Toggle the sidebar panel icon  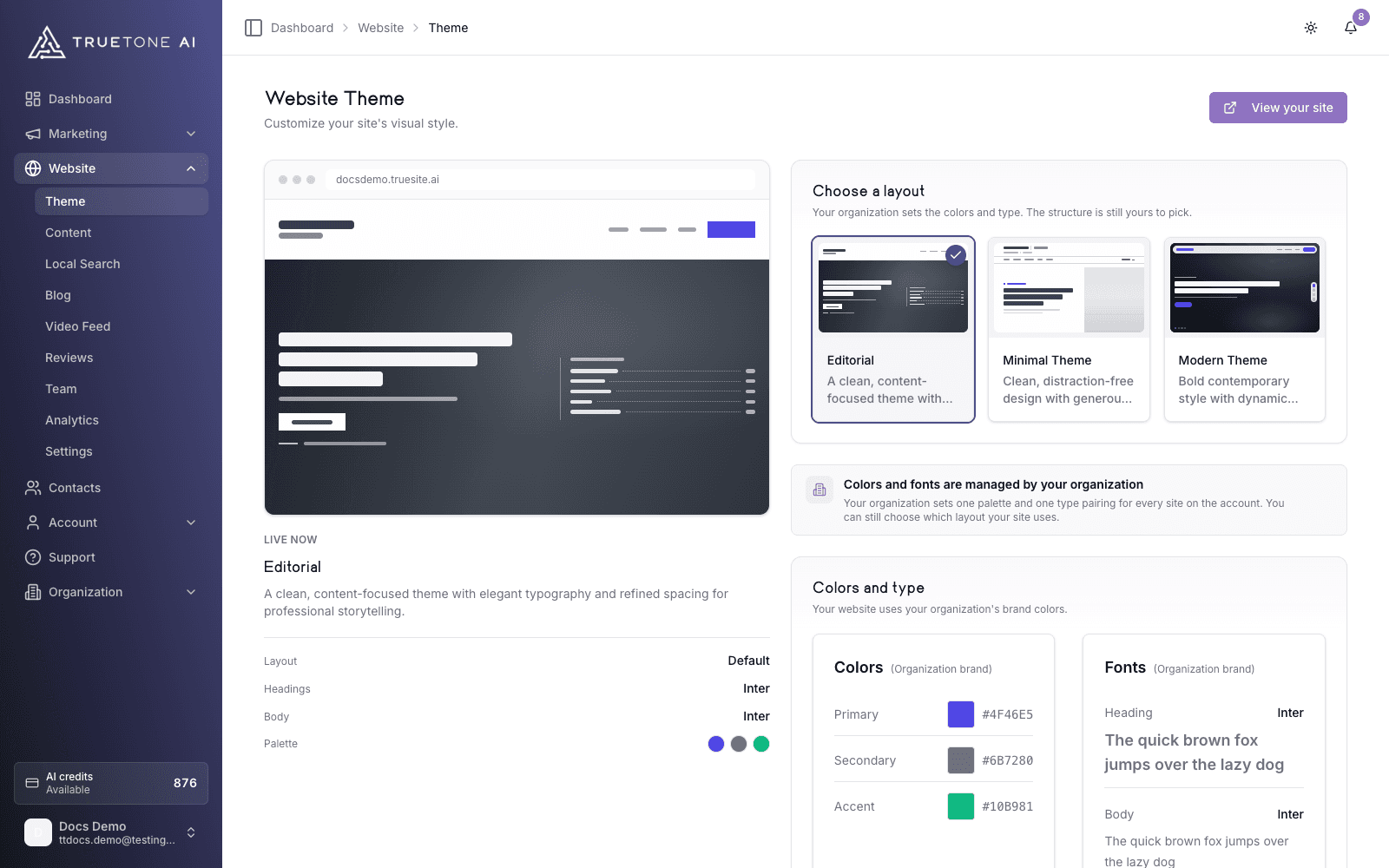[x=253, y=28]
